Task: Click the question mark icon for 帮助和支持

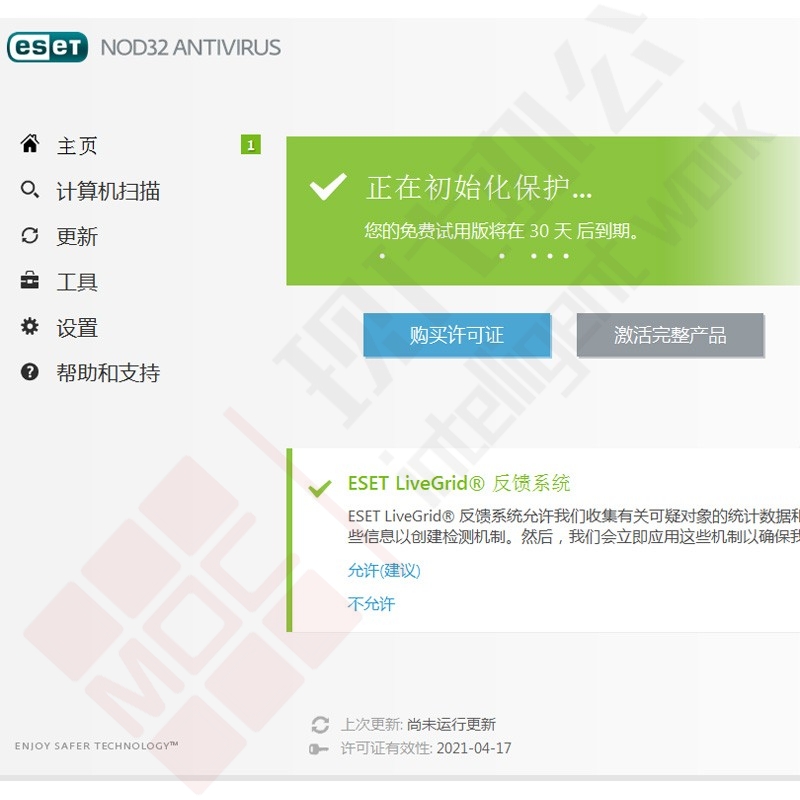Action: click(30, 371)
